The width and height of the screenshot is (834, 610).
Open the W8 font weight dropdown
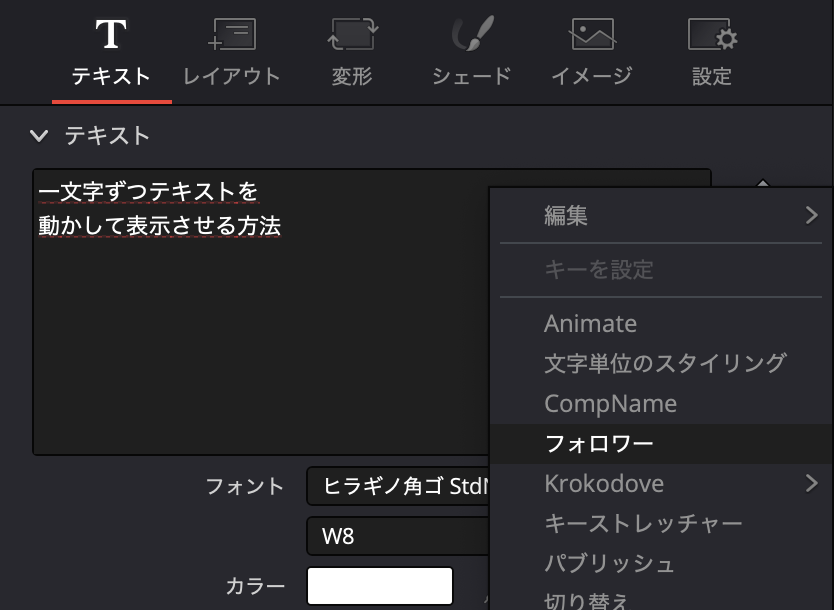(x=397, y=536)
